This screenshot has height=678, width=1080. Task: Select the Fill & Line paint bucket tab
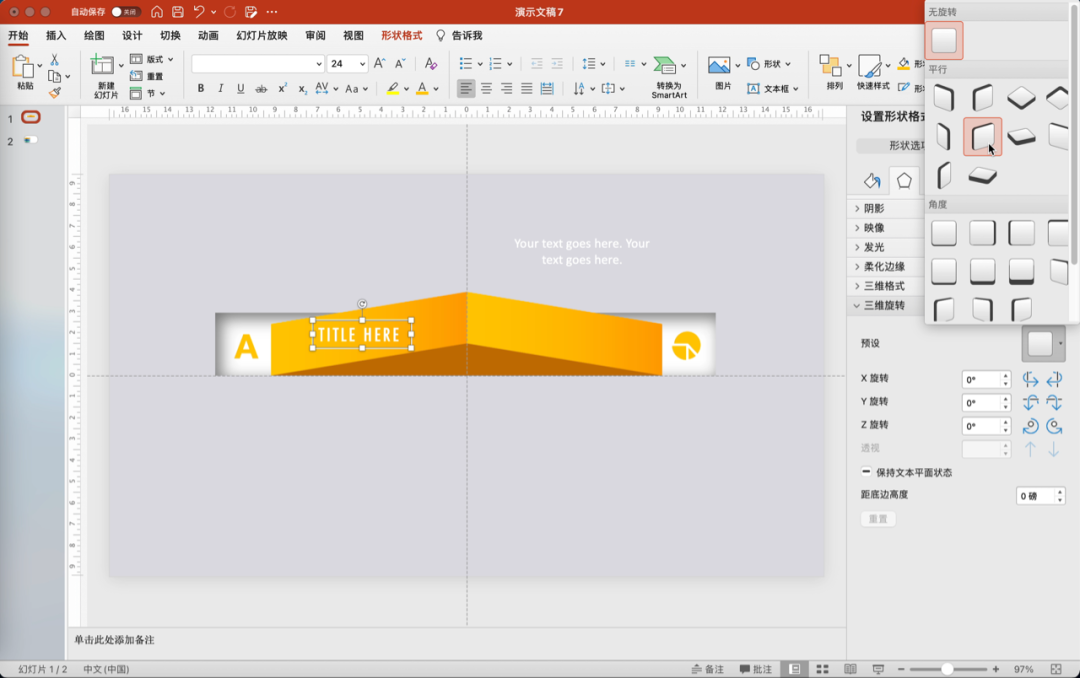872,181
